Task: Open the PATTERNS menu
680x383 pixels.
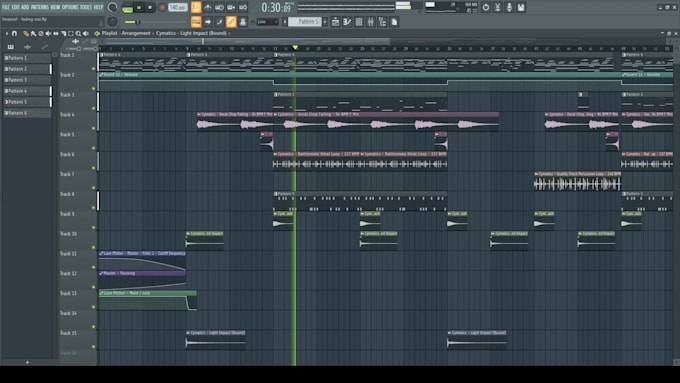Action: coord(39,7)
